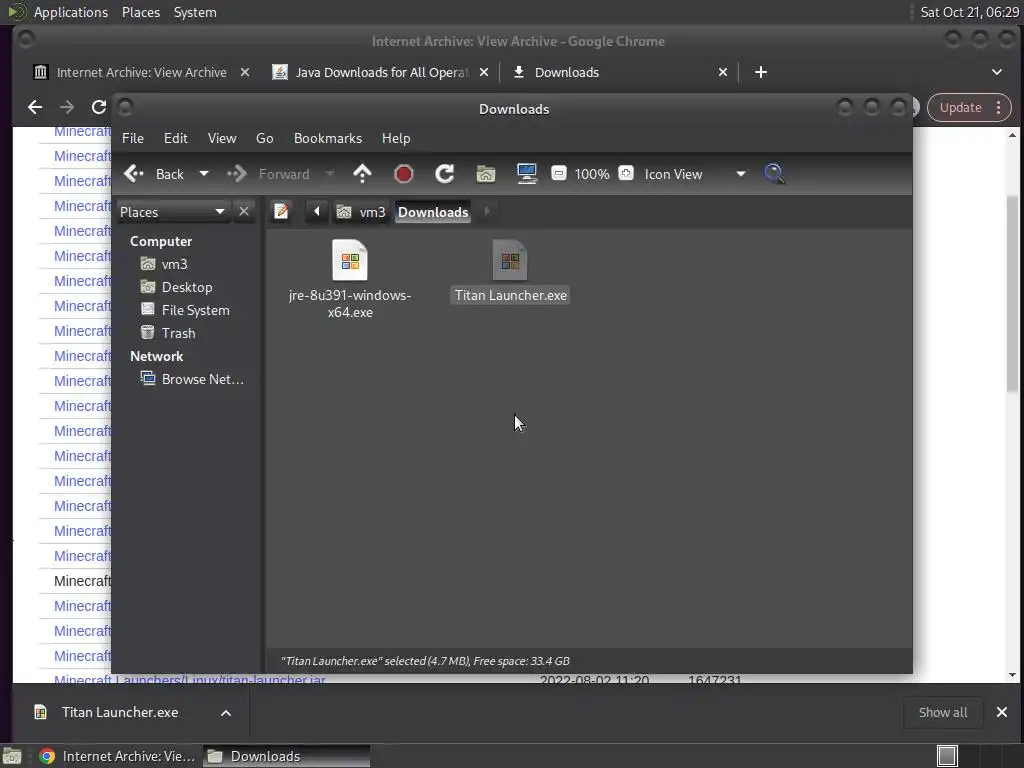This screenshot has height=768, width=1024.
Task: Toggle text-based location entry icon
Action: tap(281, 212)
